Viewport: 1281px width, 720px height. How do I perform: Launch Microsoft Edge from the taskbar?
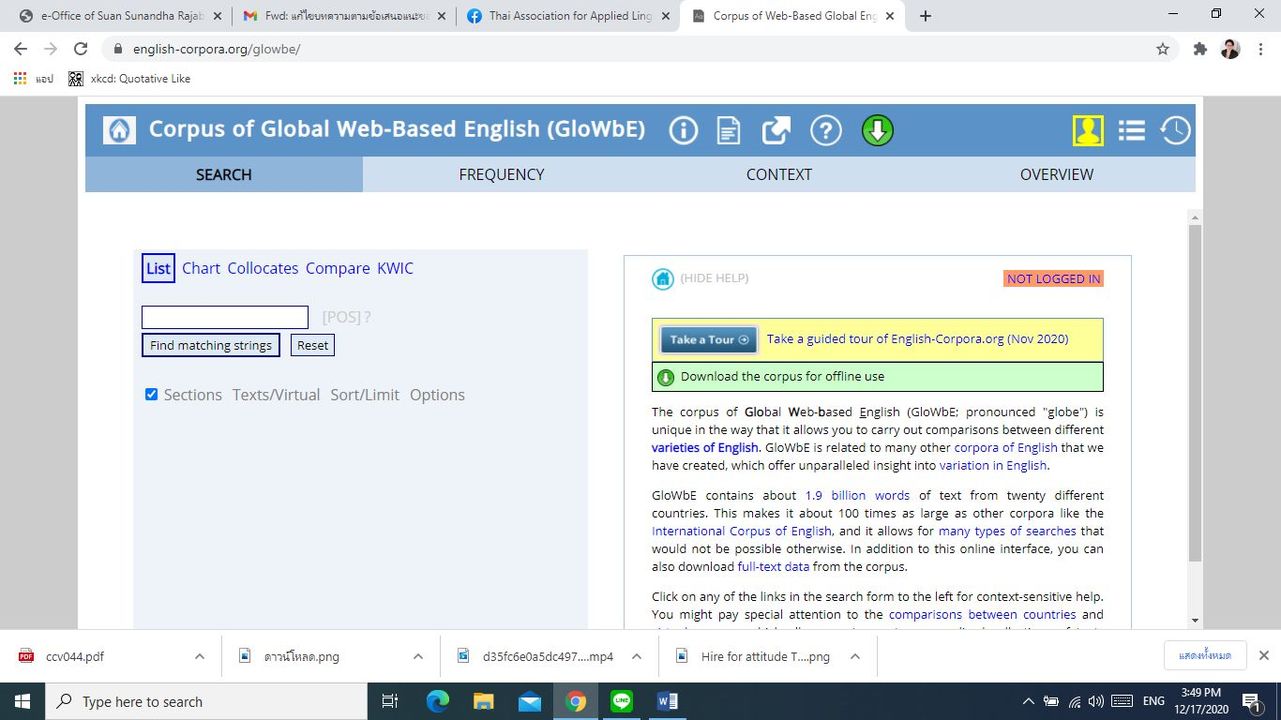tap(438, 701)
